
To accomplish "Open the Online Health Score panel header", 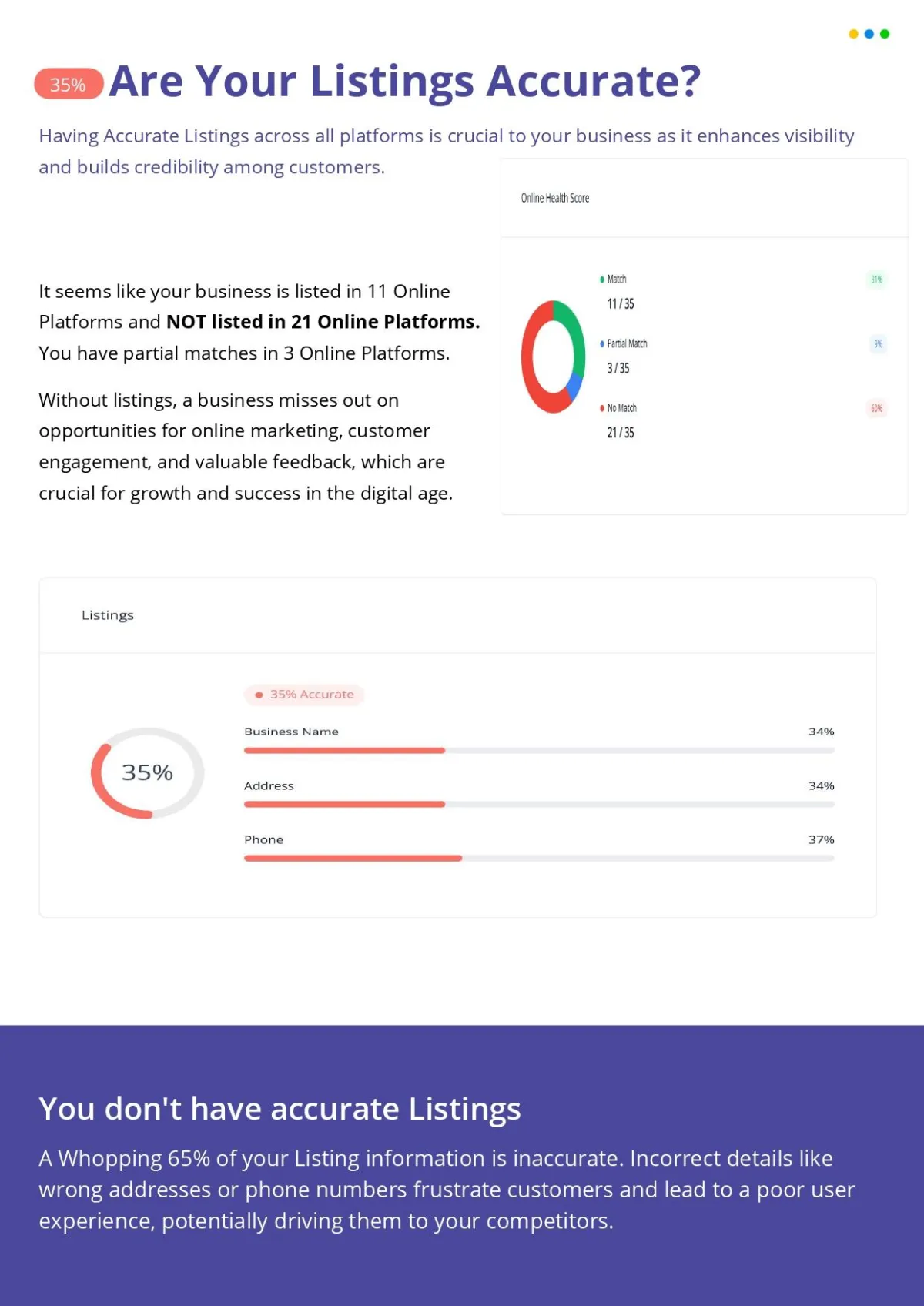I will [x=704, y=199].
